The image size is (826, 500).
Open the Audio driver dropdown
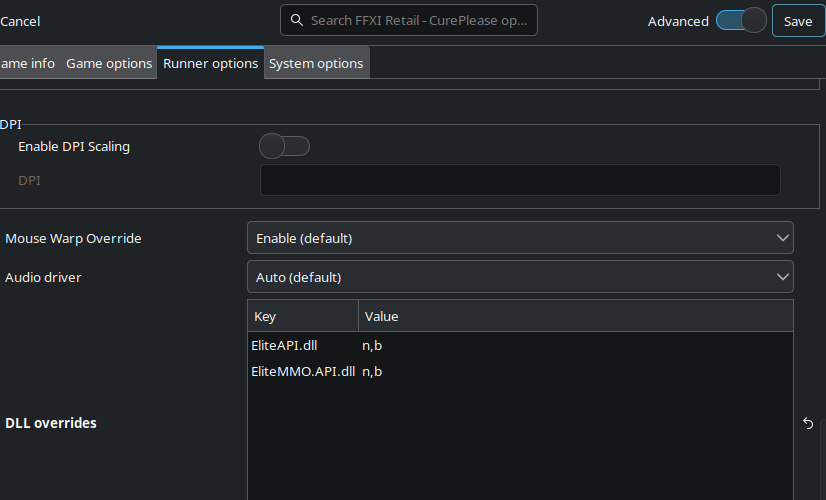[520, 277]
